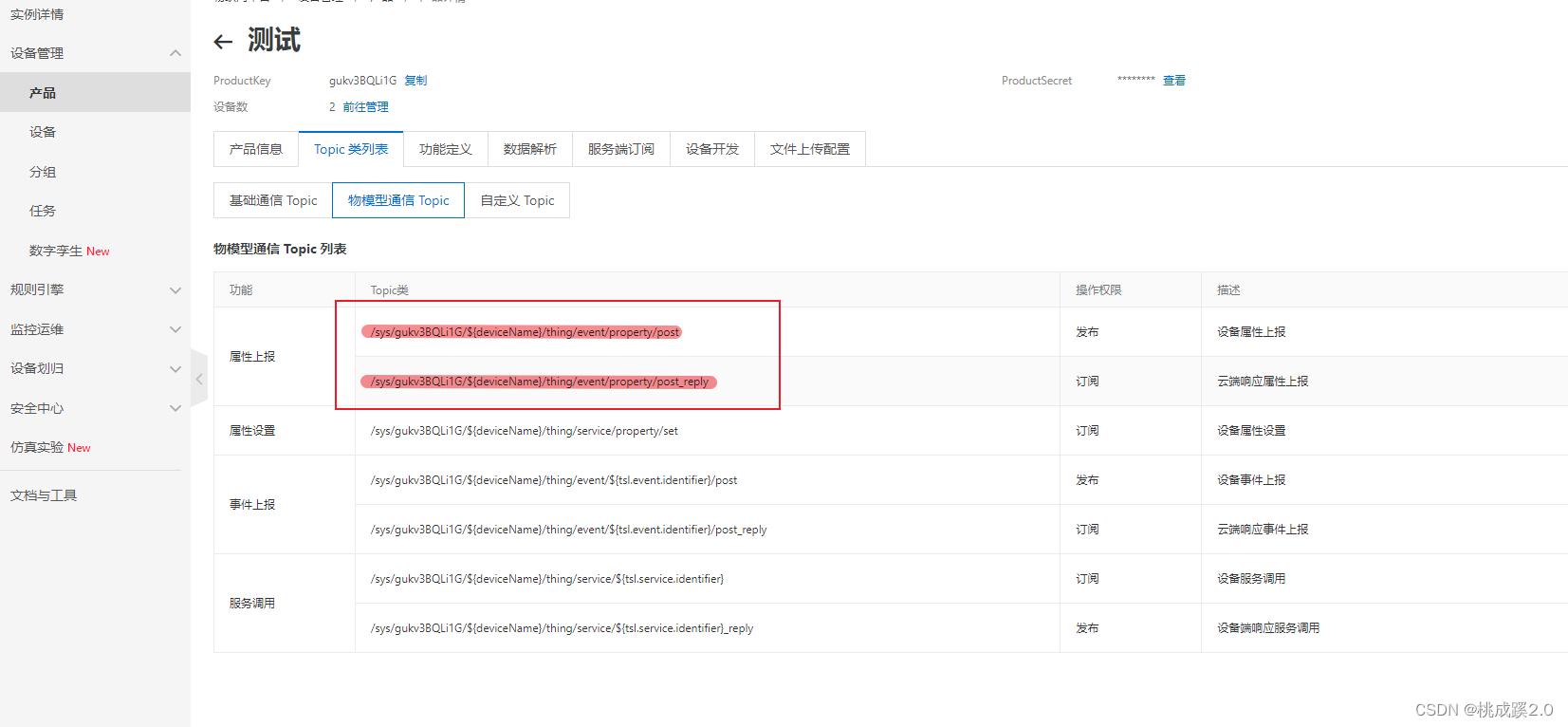The image size is (1568, 727).
Task: Expand the 设备划归 menu section
Action: (175, 369)
